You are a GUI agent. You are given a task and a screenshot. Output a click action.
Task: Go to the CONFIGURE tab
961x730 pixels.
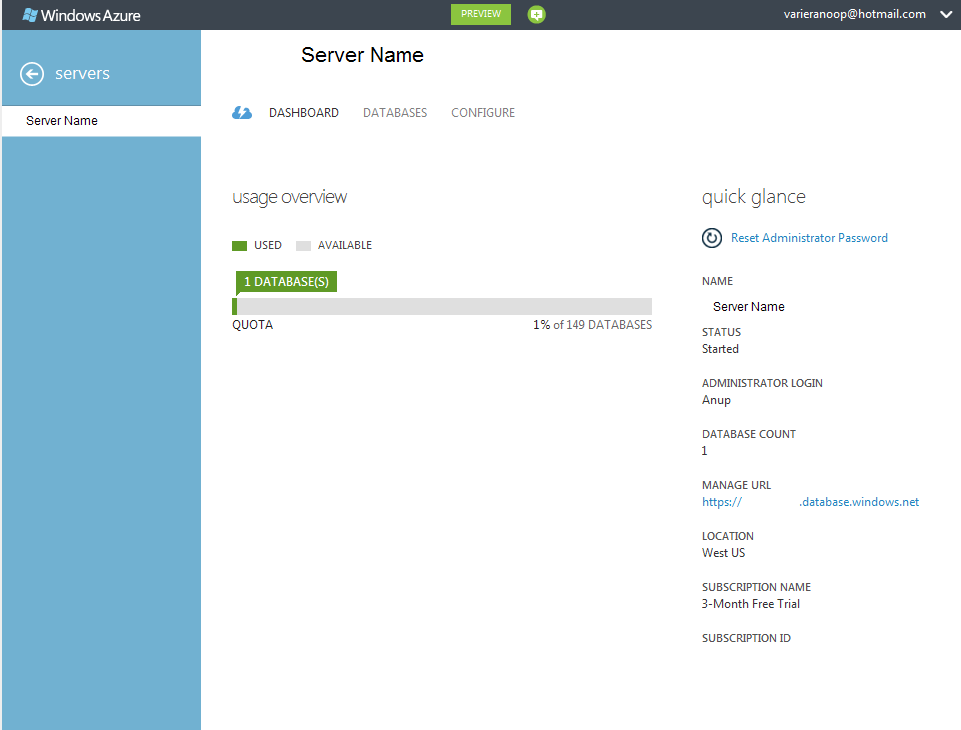483,113
